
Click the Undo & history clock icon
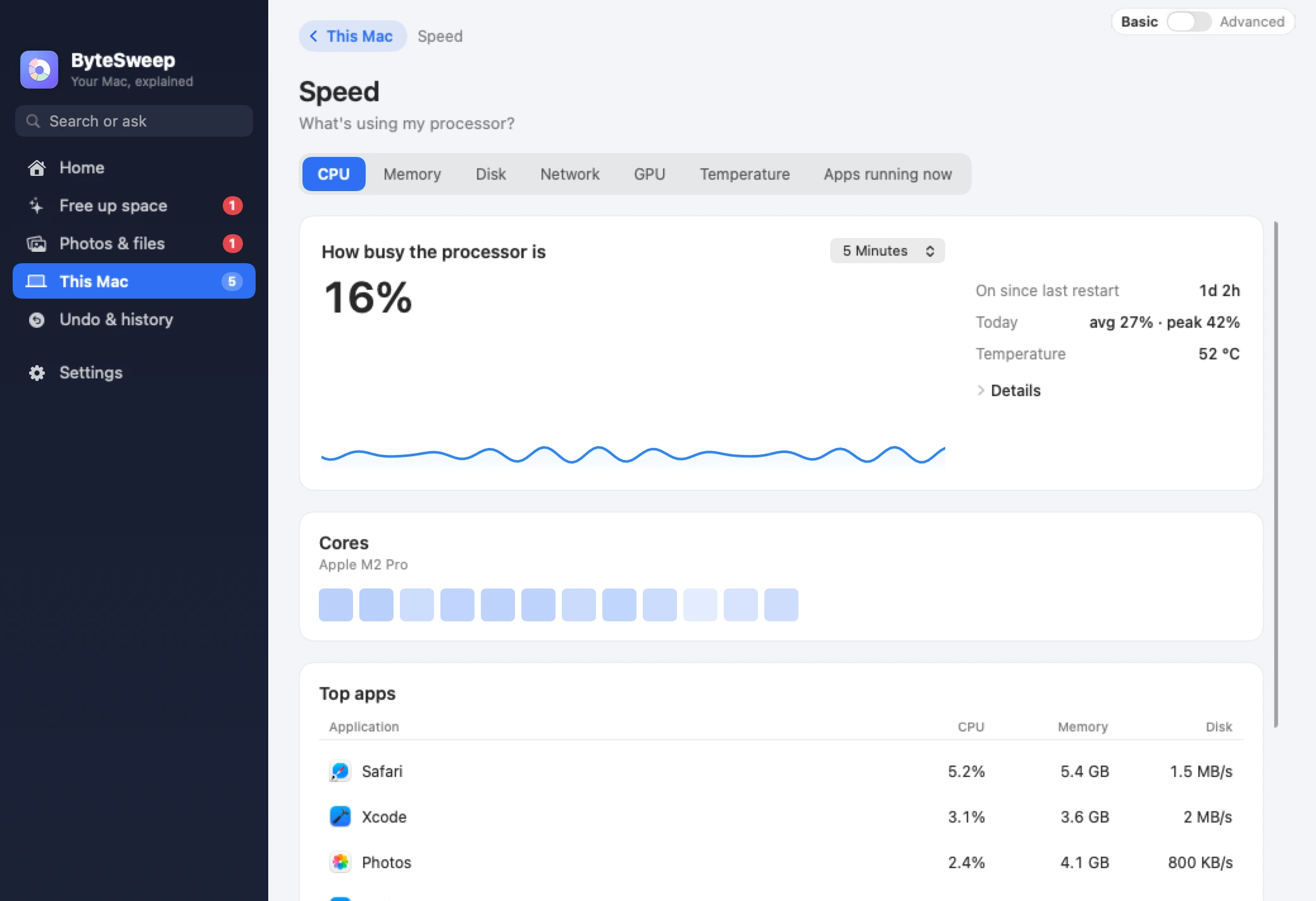click(37, 320)
